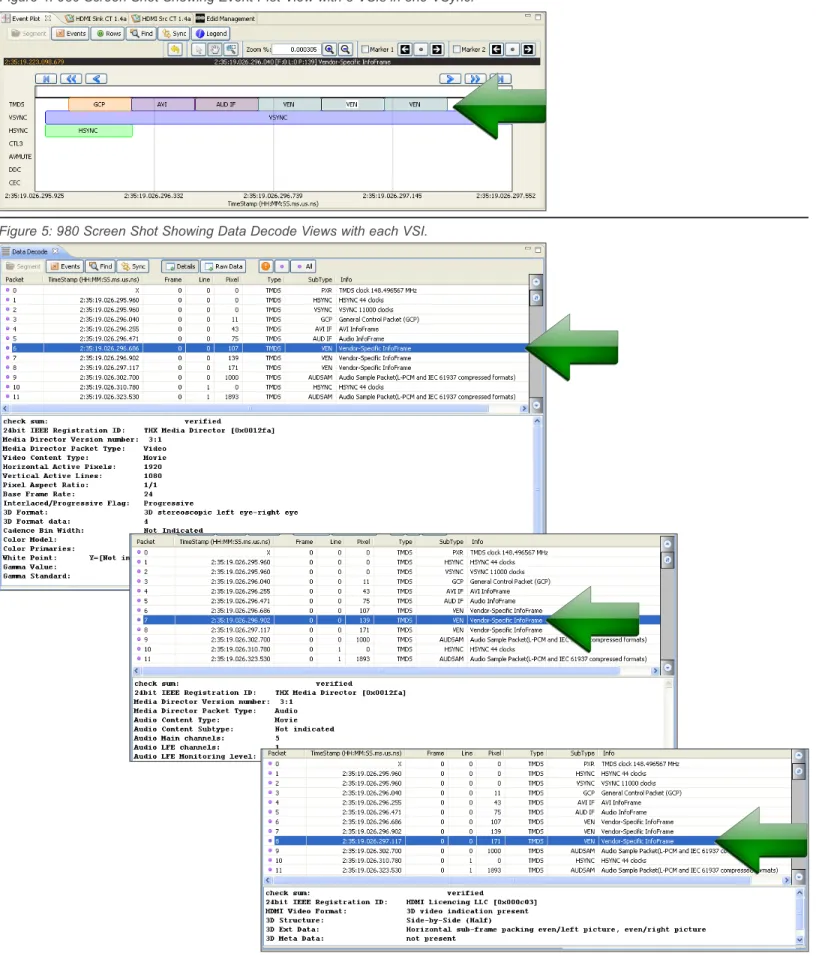
Task: Center Marker 2 using its dot button
Action: [512, 49]
